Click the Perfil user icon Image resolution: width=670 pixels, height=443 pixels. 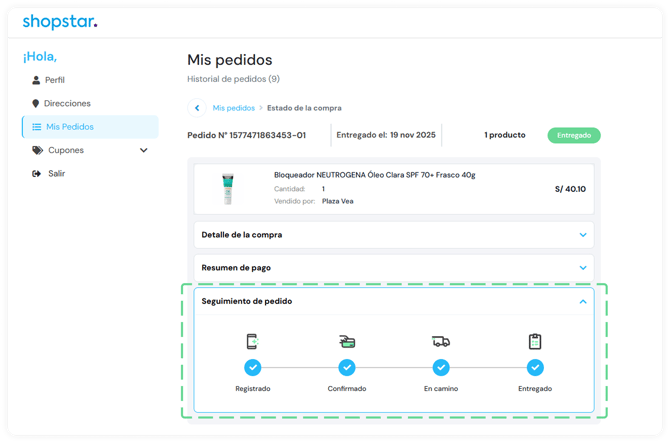tap(37, 80)
